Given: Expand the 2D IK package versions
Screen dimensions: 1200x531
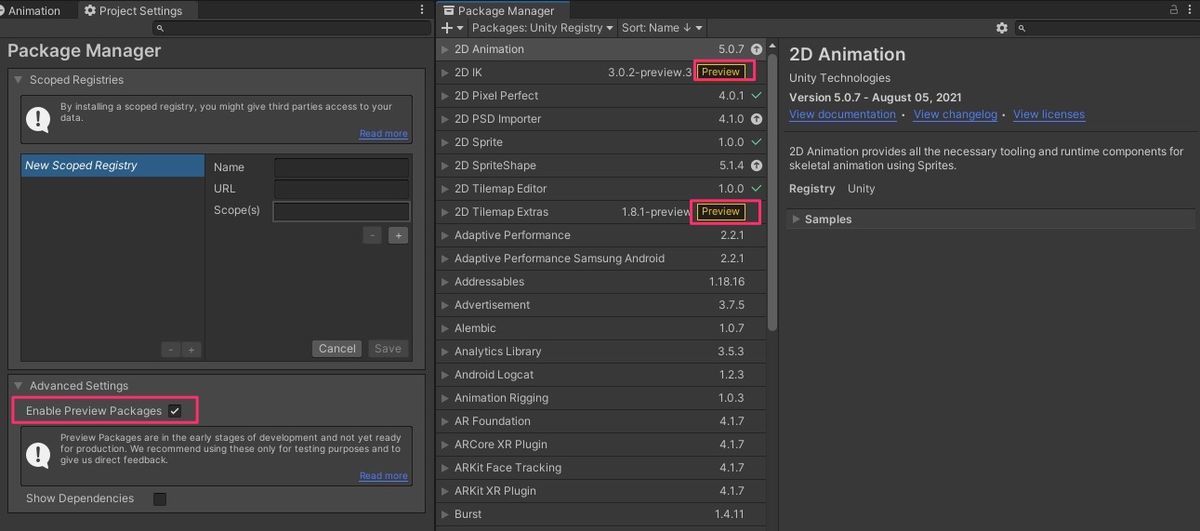Looking at the screenshot, I should click(x=446, y=72).
